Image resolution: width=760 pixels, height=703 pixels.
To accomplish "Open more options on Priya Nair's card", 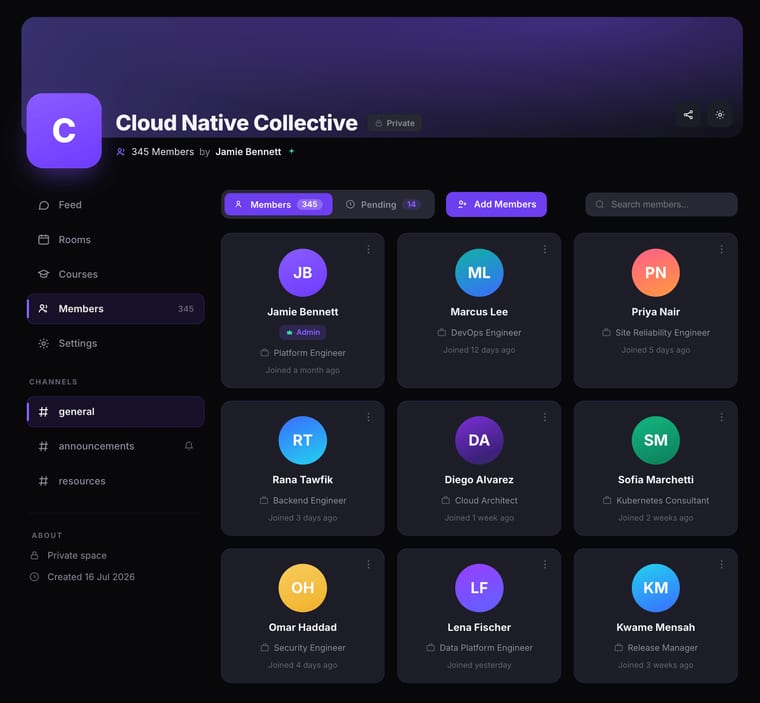I will [721, 249].
